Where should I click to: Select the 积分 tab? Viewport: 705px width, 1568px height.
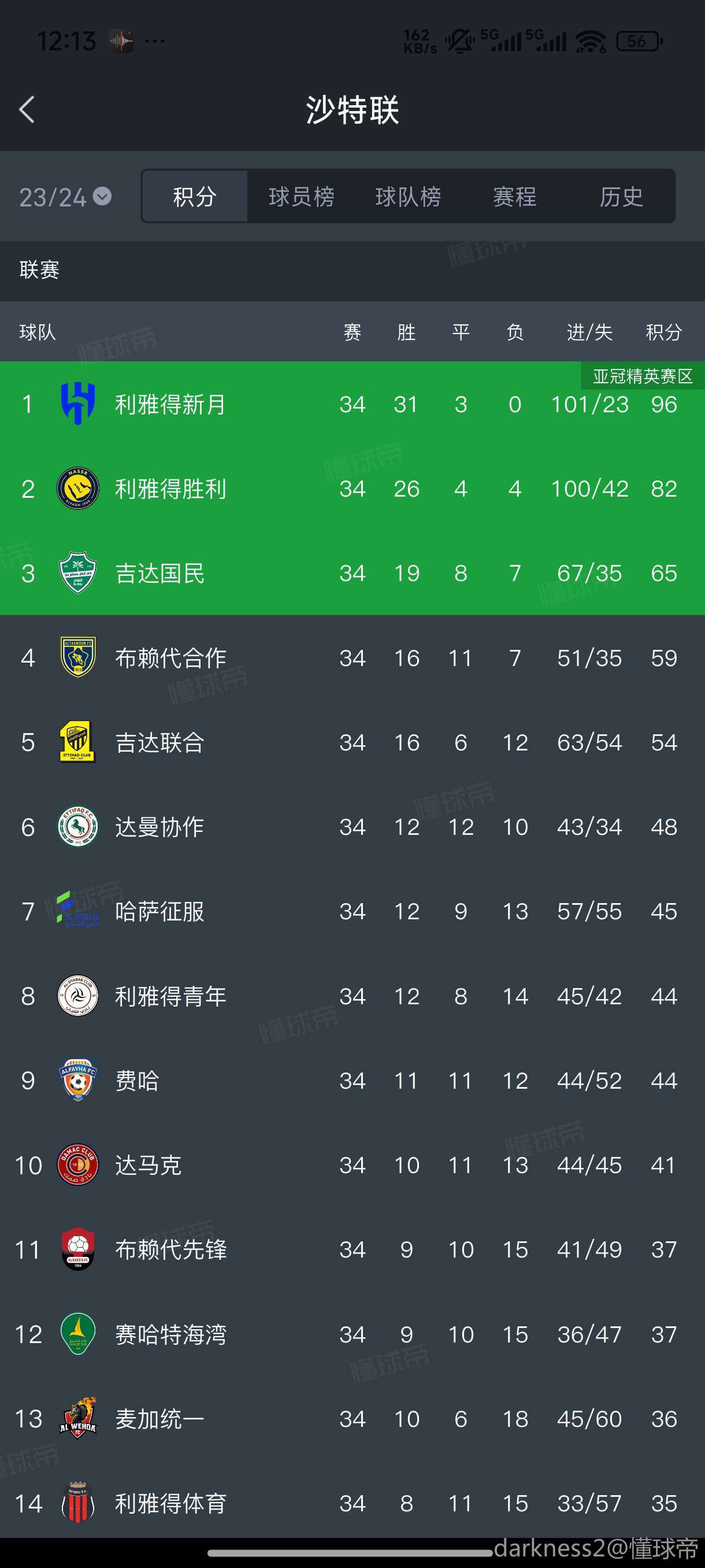click(195, 197)
